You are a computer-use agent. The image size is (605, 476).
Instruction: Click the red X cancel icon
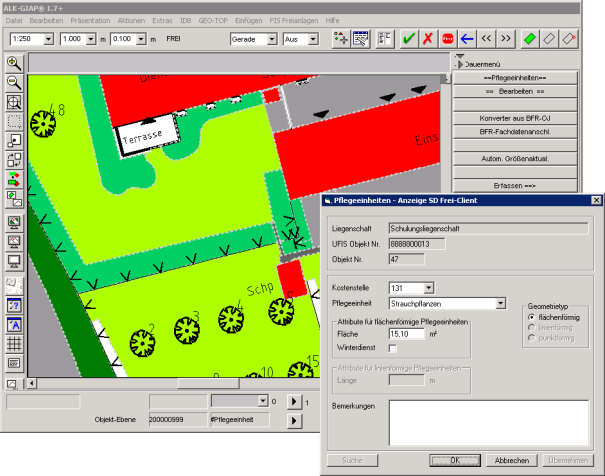coord(428,39)
